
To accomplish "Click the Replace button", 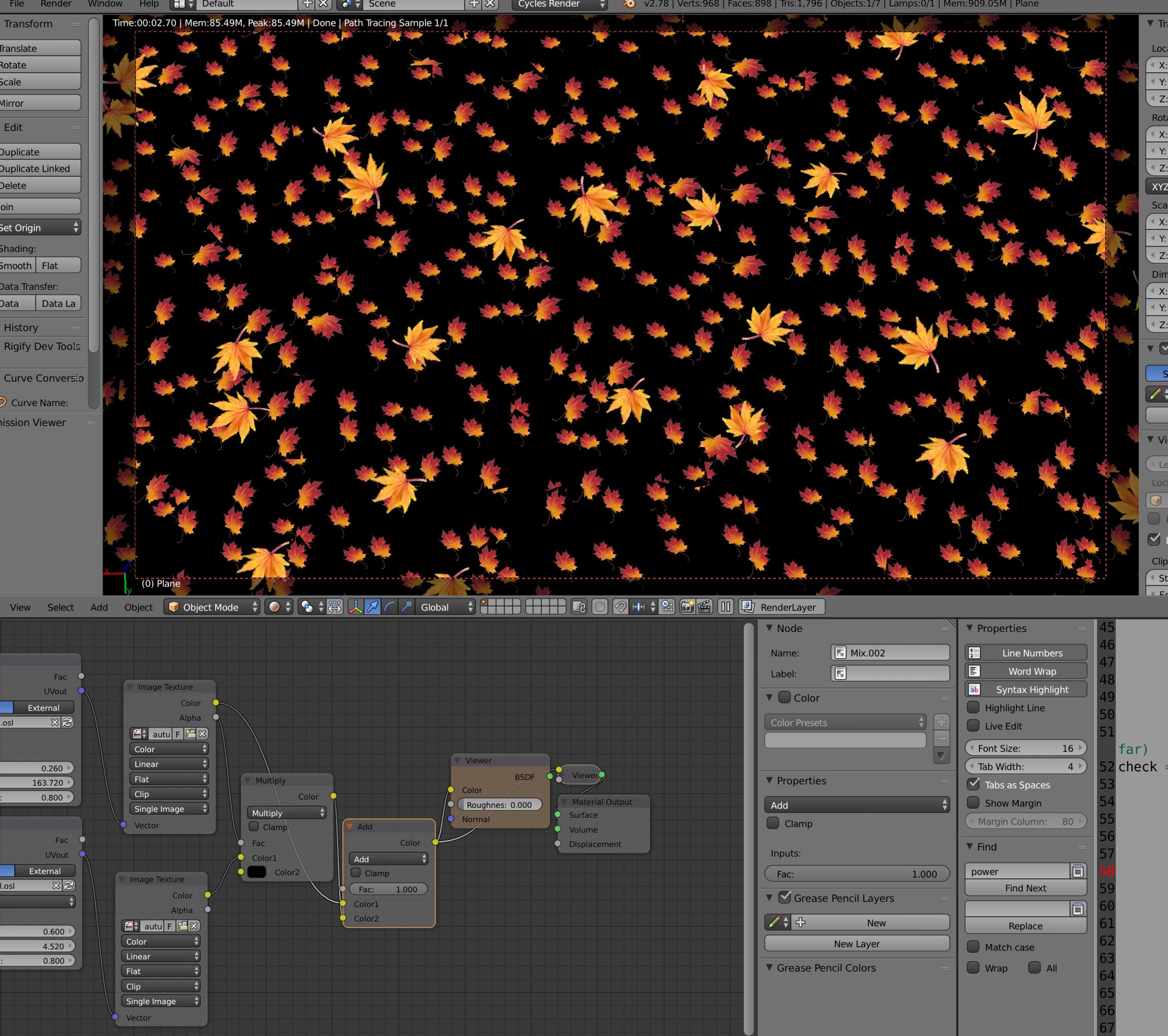I will [x=1025, y=926].
